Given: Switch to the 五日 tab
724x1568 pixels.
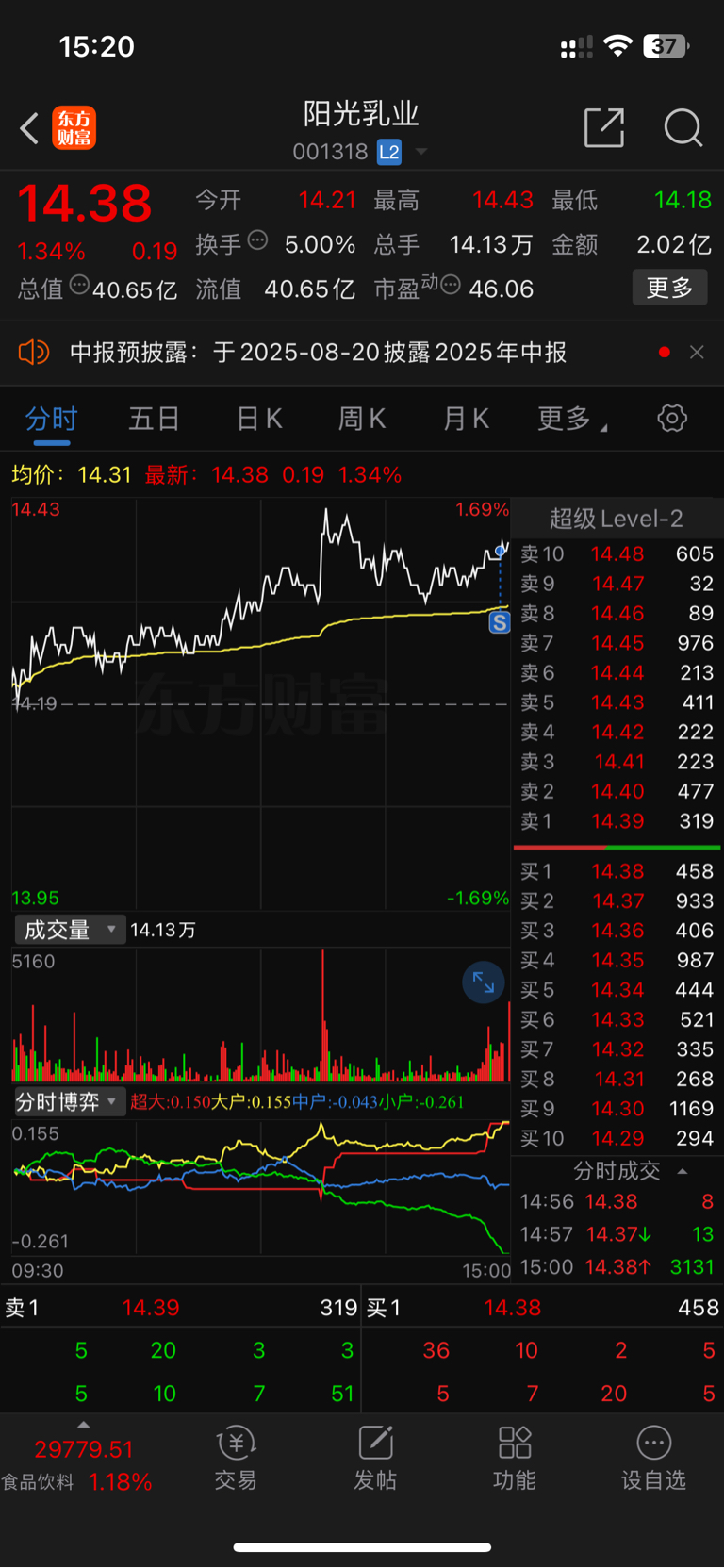Looking at the screenshot, I should [x=155, y=419].
